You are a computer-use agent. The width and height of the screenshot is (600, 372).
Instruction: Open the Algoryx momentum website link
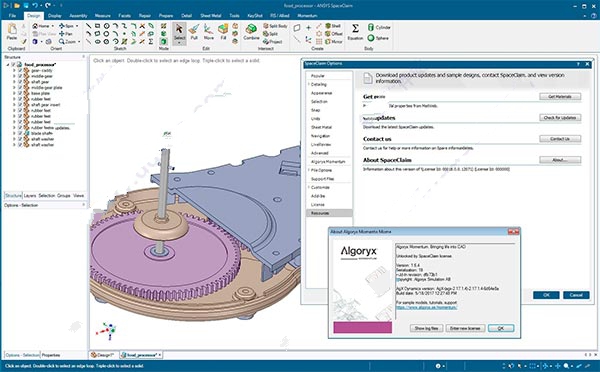[x=426, y=307]
